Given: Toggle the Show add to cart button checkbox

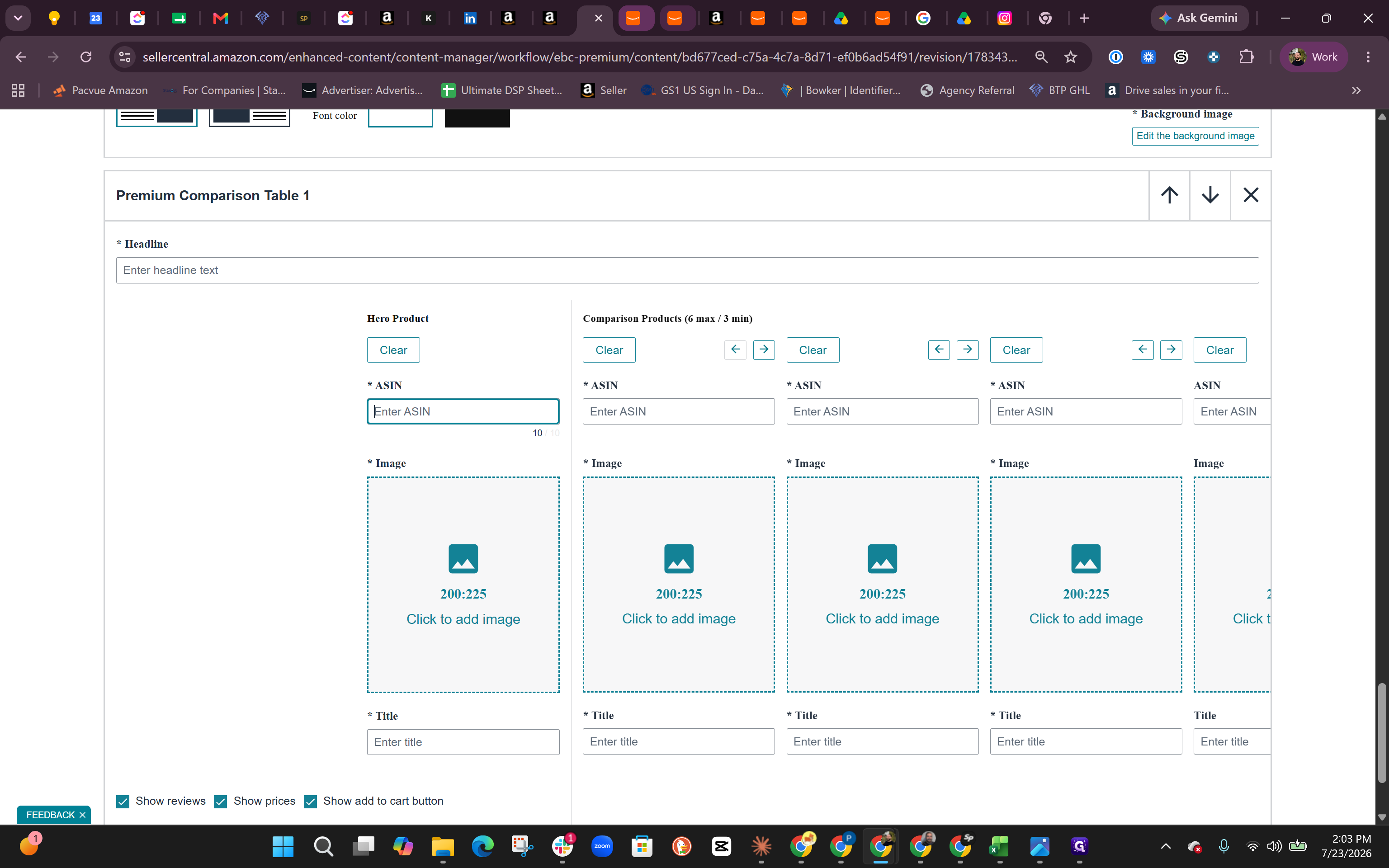Looking at the screenshot, I should point(311,802).
